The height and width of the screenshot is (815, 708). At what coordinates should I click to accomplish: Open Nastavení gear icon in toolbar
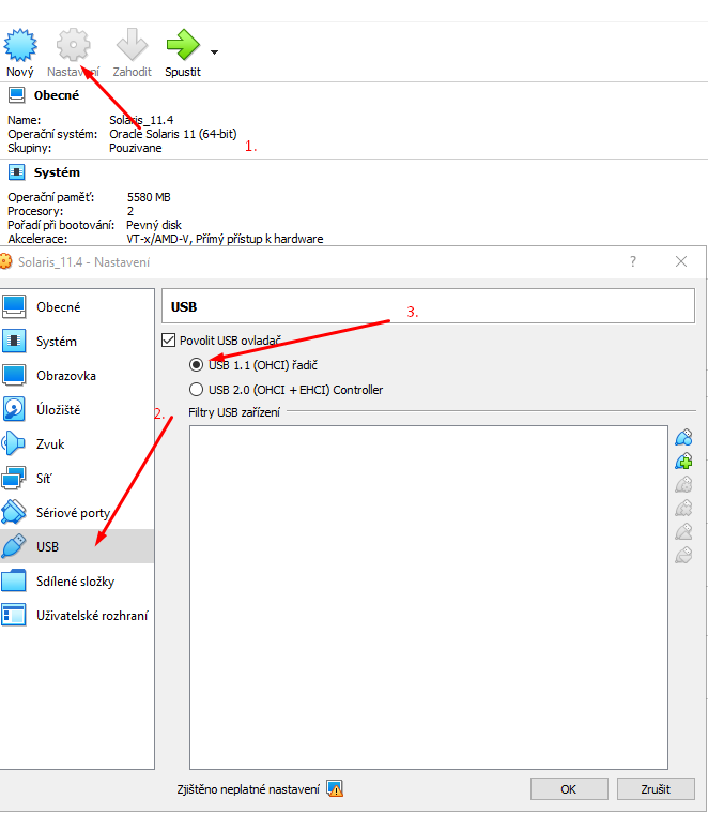[x=73, y=45]
